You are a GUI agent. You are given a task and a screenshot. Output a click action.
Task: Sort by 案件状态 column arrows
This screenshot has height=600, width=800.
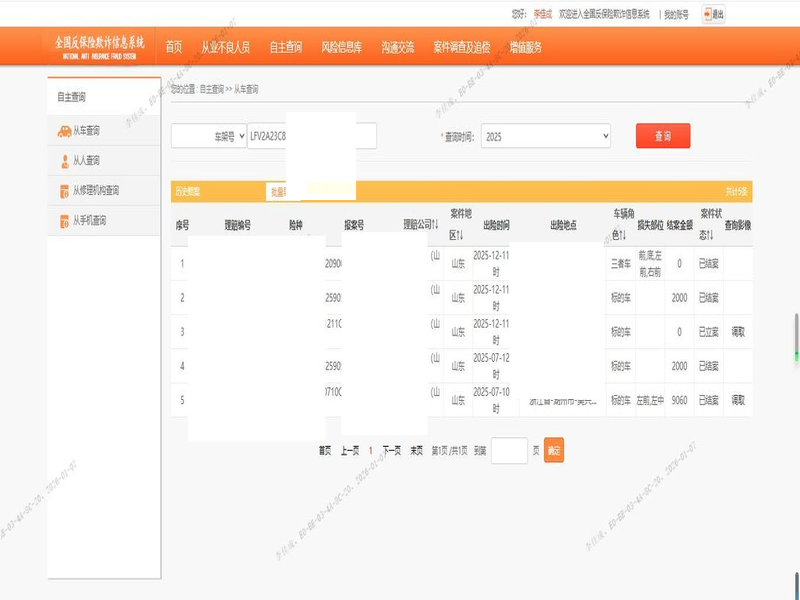[708, 234]
